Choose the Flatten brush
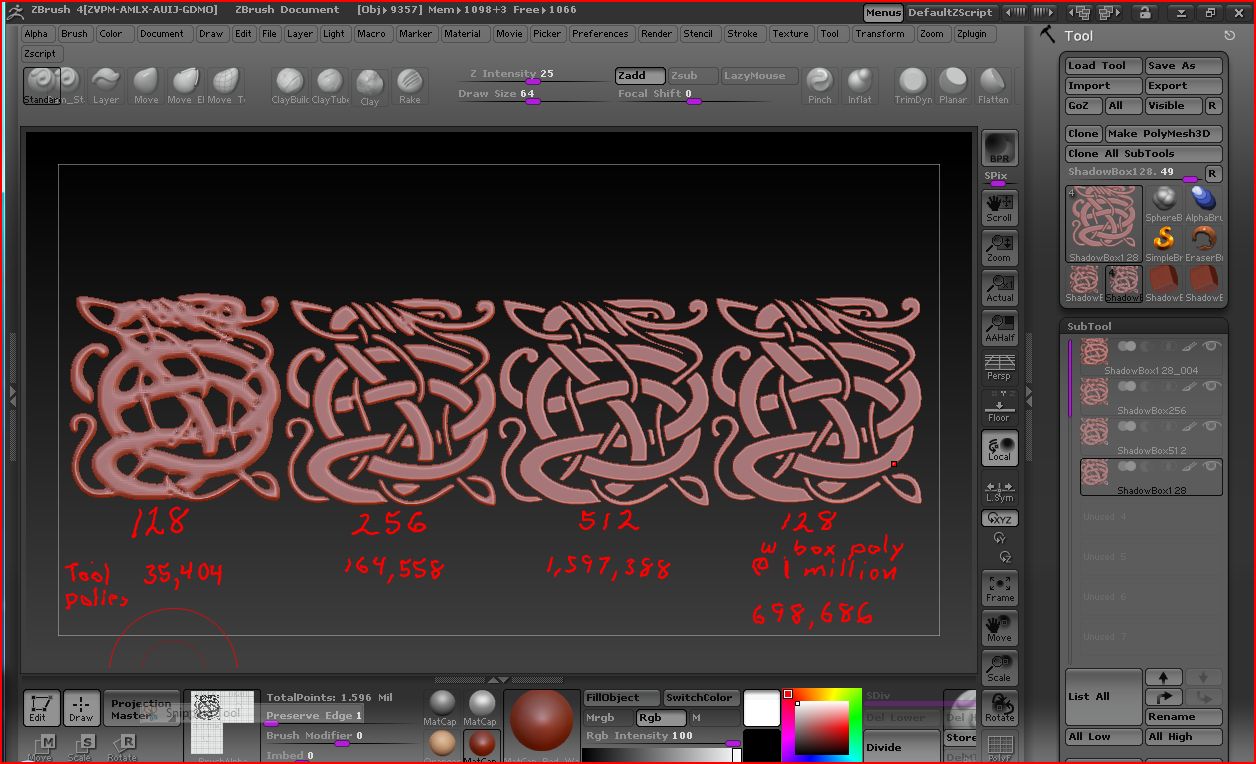This screenshot has height=764, width=1256. point(992,85)
